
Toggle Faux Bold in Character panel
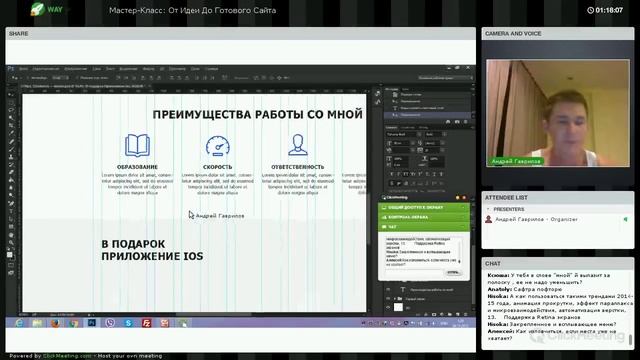tap(392, 174)
